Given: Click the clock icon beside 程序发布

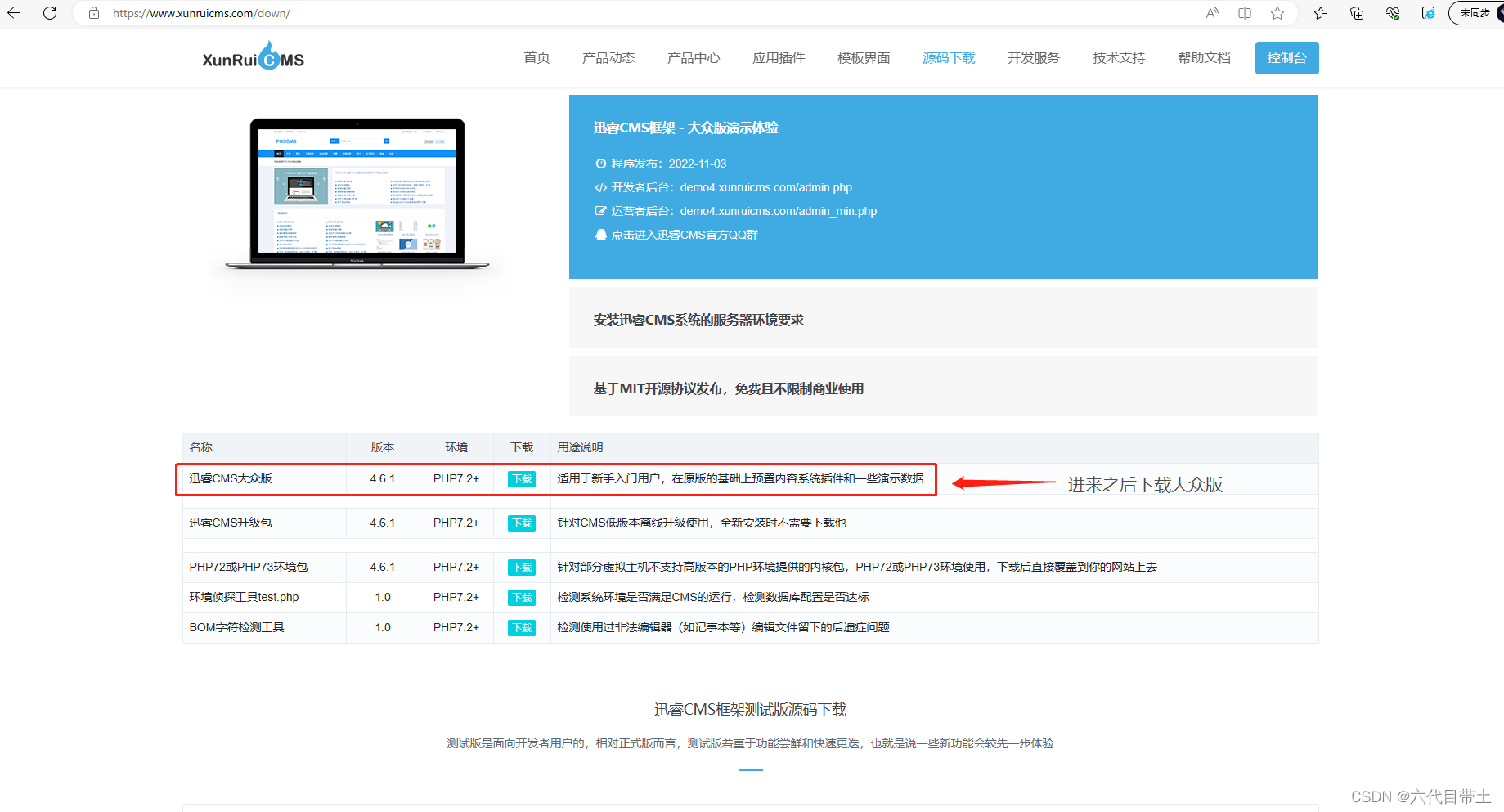Looking at the screenshot, I should [x=601, y=164].
